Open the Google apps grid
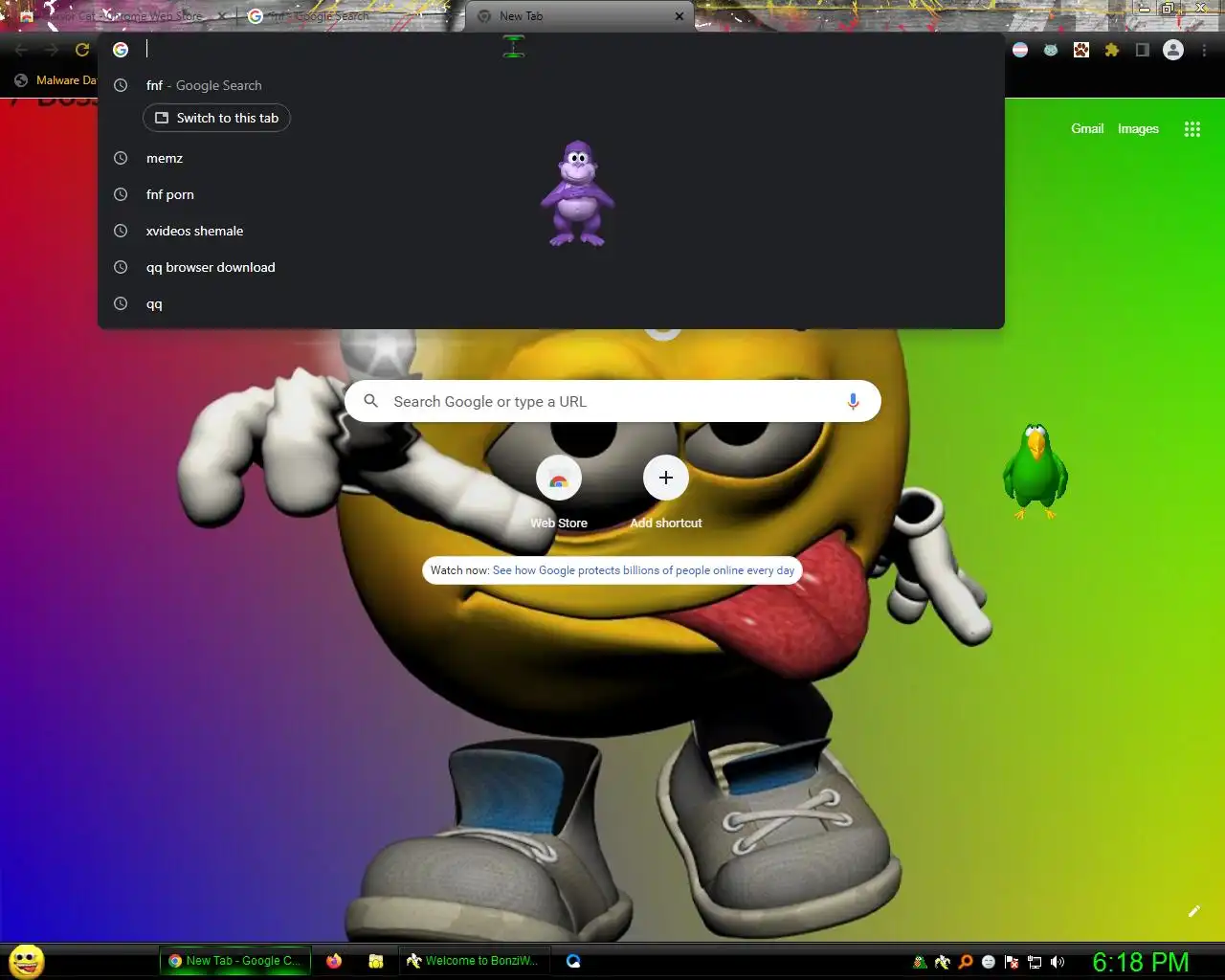 click(1192, 129)
